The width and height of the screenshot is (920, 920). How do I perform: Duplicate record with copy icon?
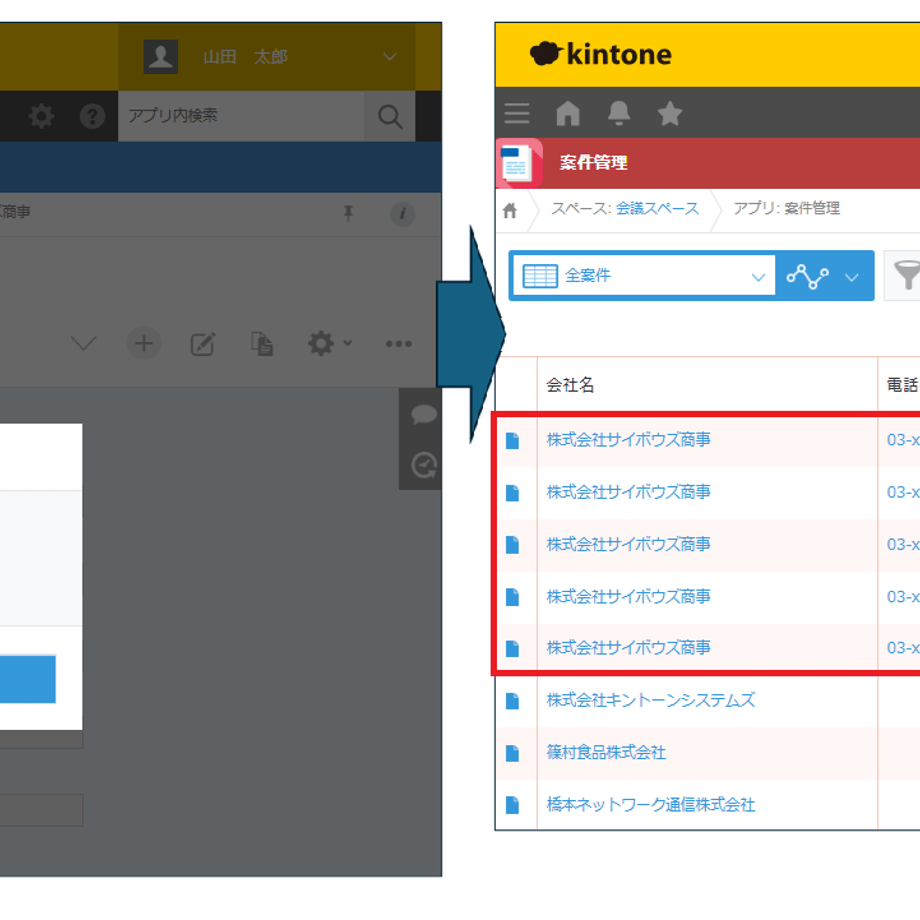coord(262,344)
